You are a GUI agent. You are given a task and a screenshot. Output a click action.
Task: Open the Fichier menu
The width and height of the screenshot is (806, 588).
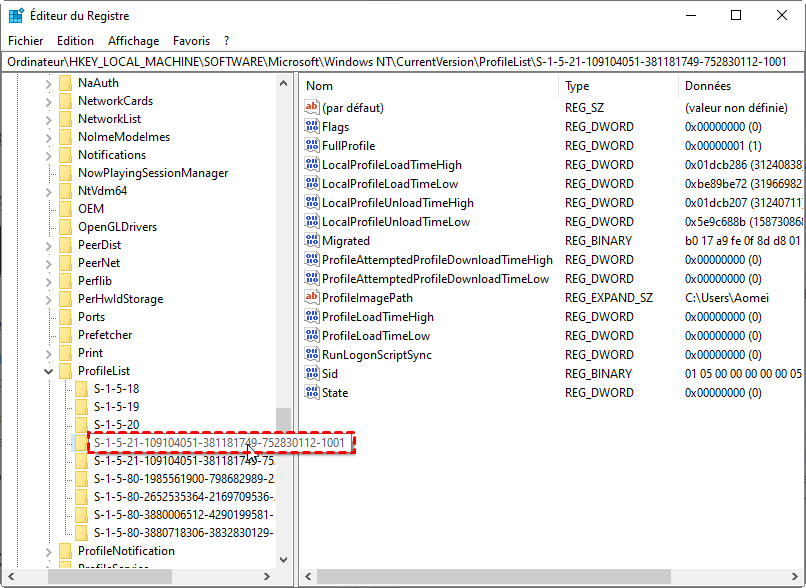click(26, 41)
